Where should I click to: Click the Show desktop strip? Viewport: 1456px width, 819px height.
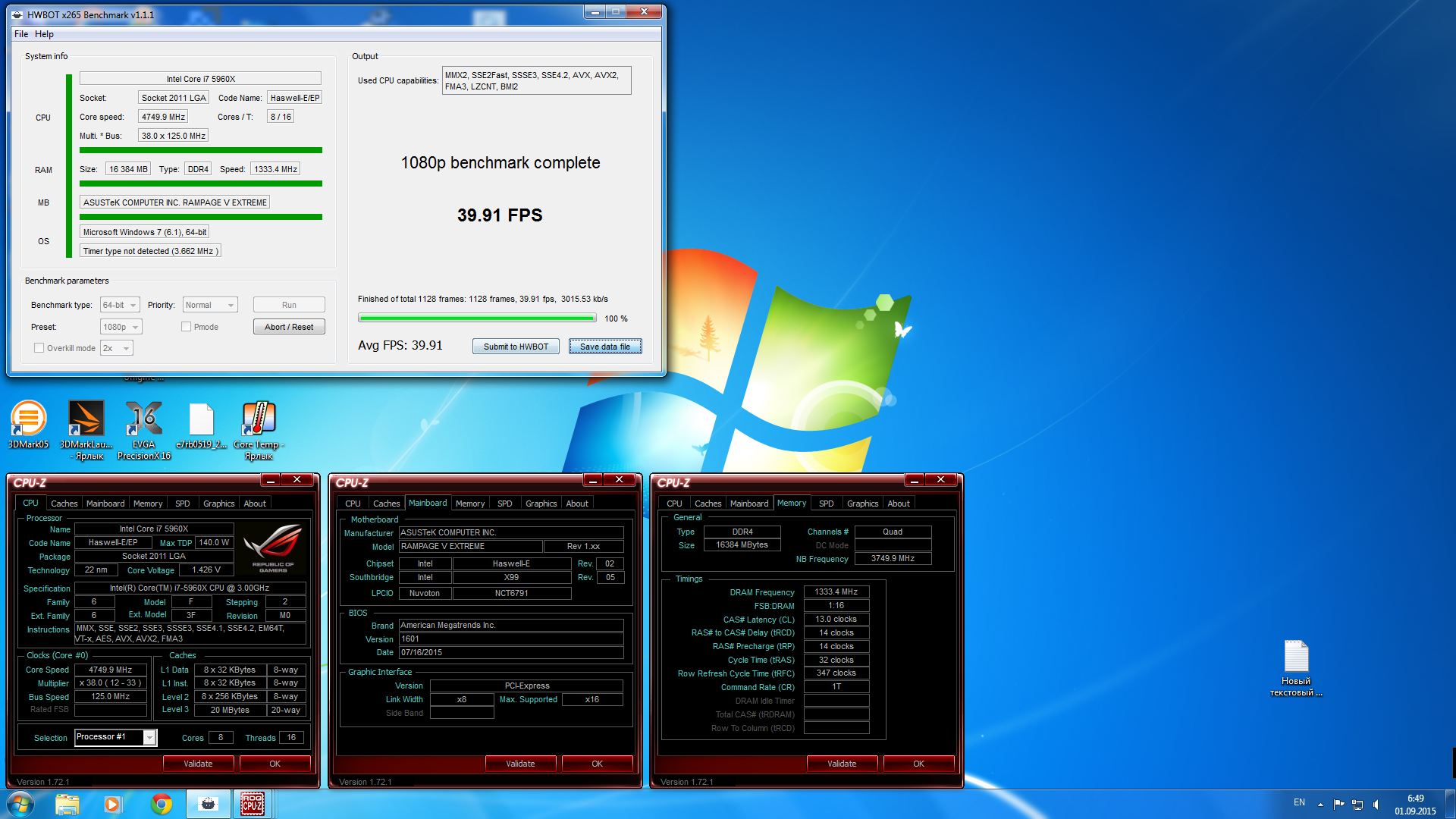tap(1451, 804)
